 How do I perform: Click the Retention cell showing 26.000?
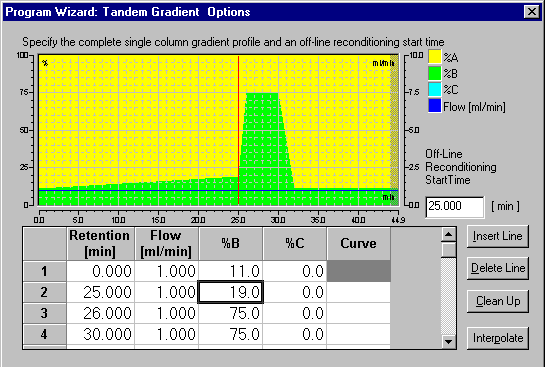tap(100, 313)
